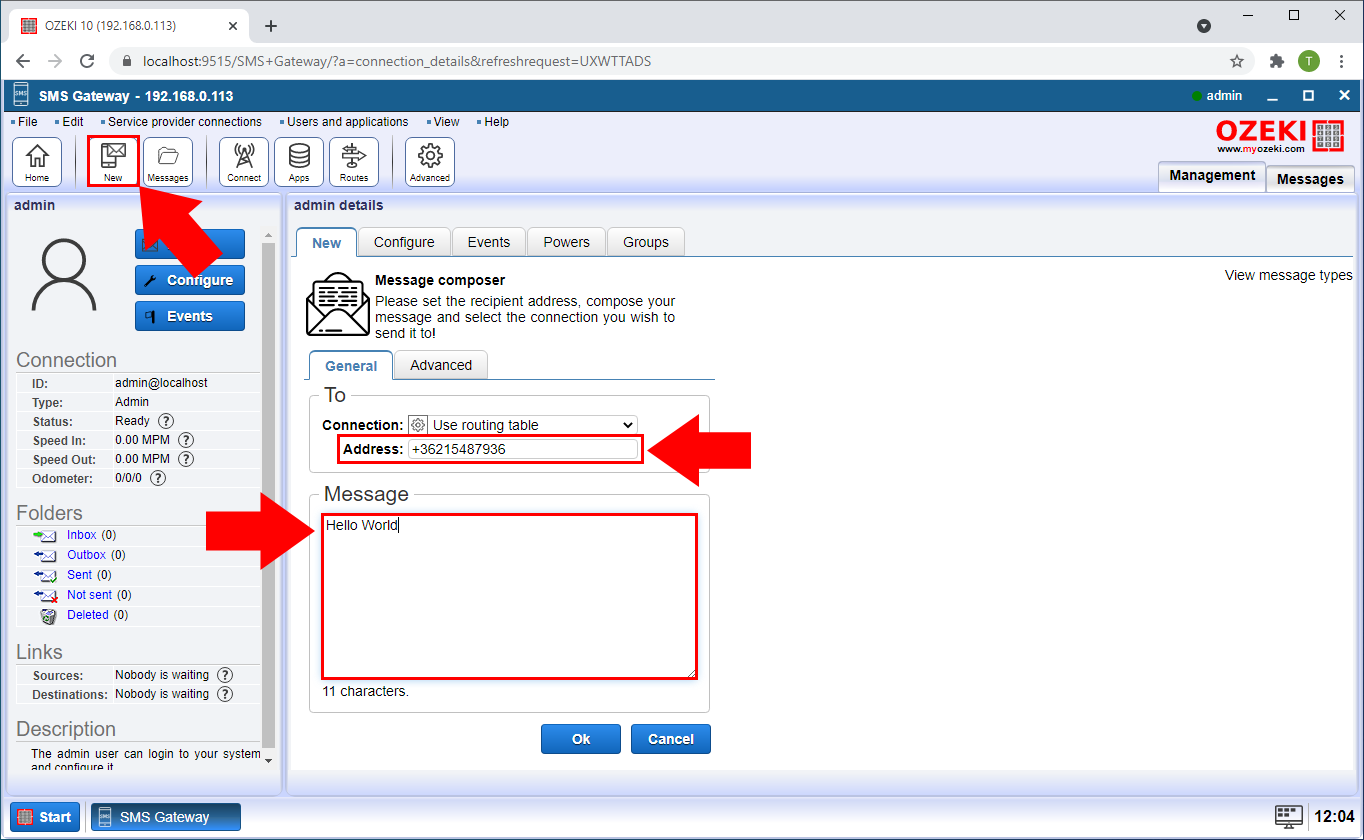Switch to the Advanced composer tab

coord(441,365)
